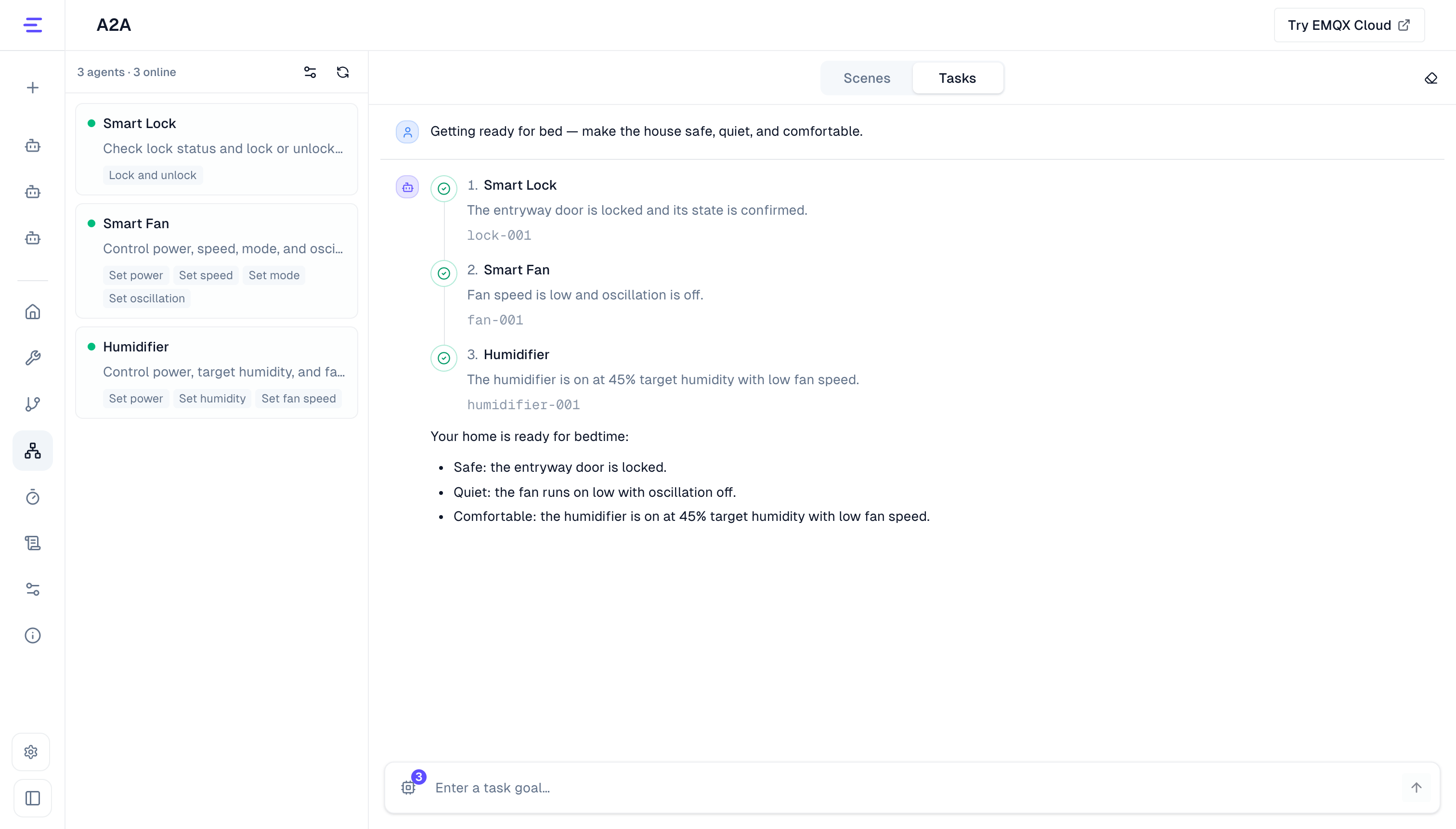The height and width of the screenshot is (829, 1456).
Task: Click the Set oscillation skill tag
Action: pos(147,298)
